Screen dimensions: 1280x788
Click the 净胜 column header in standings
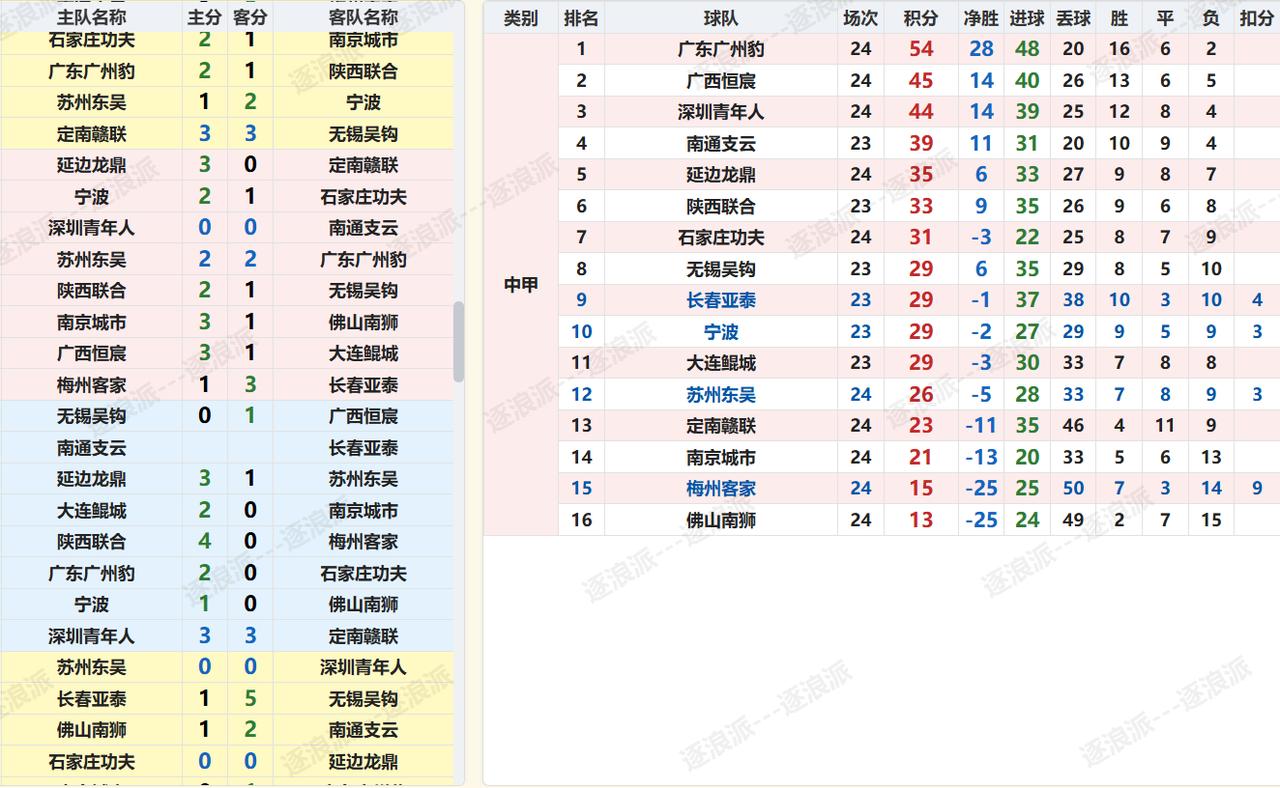[981, 18]
